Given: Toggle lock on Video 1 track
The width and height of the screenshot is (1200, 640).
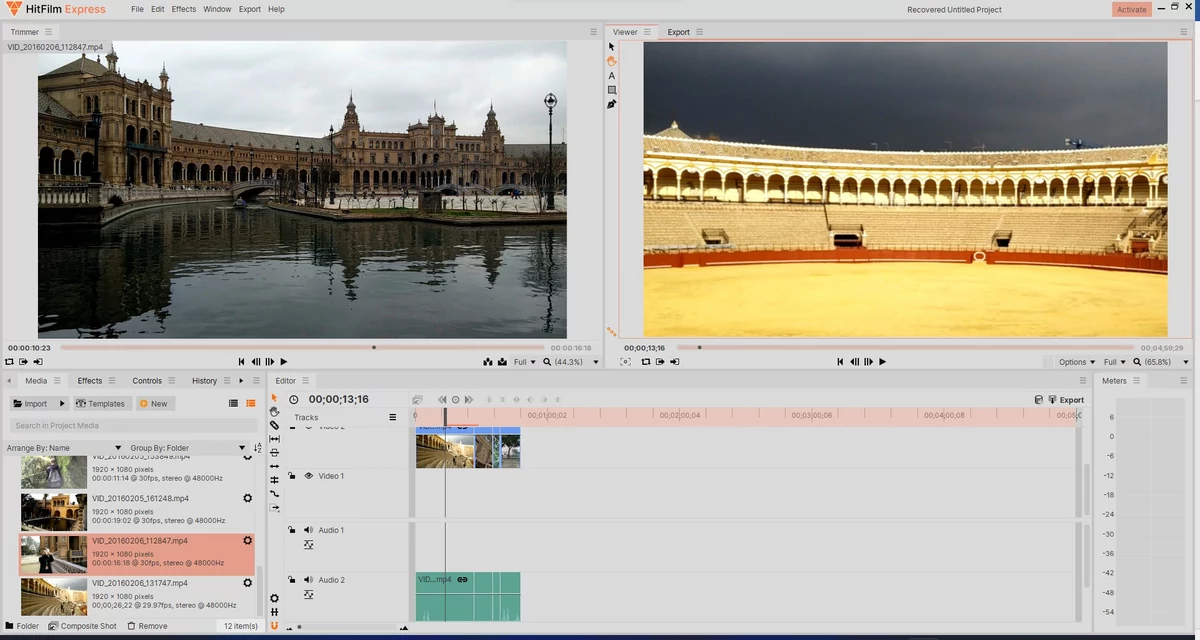Looking at the screenshot, I should click(292, 476).
